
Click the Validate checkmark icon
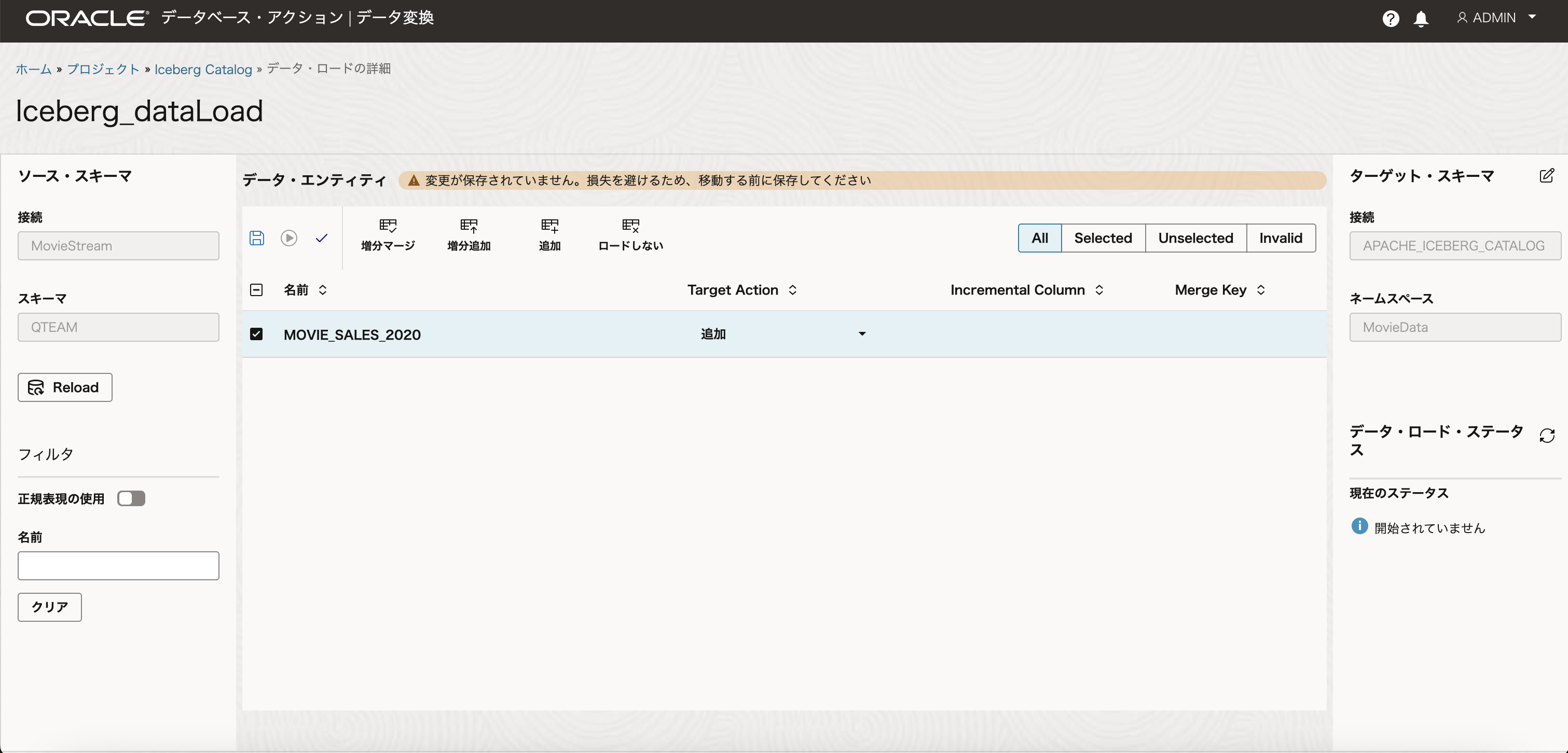click(321, 238)
